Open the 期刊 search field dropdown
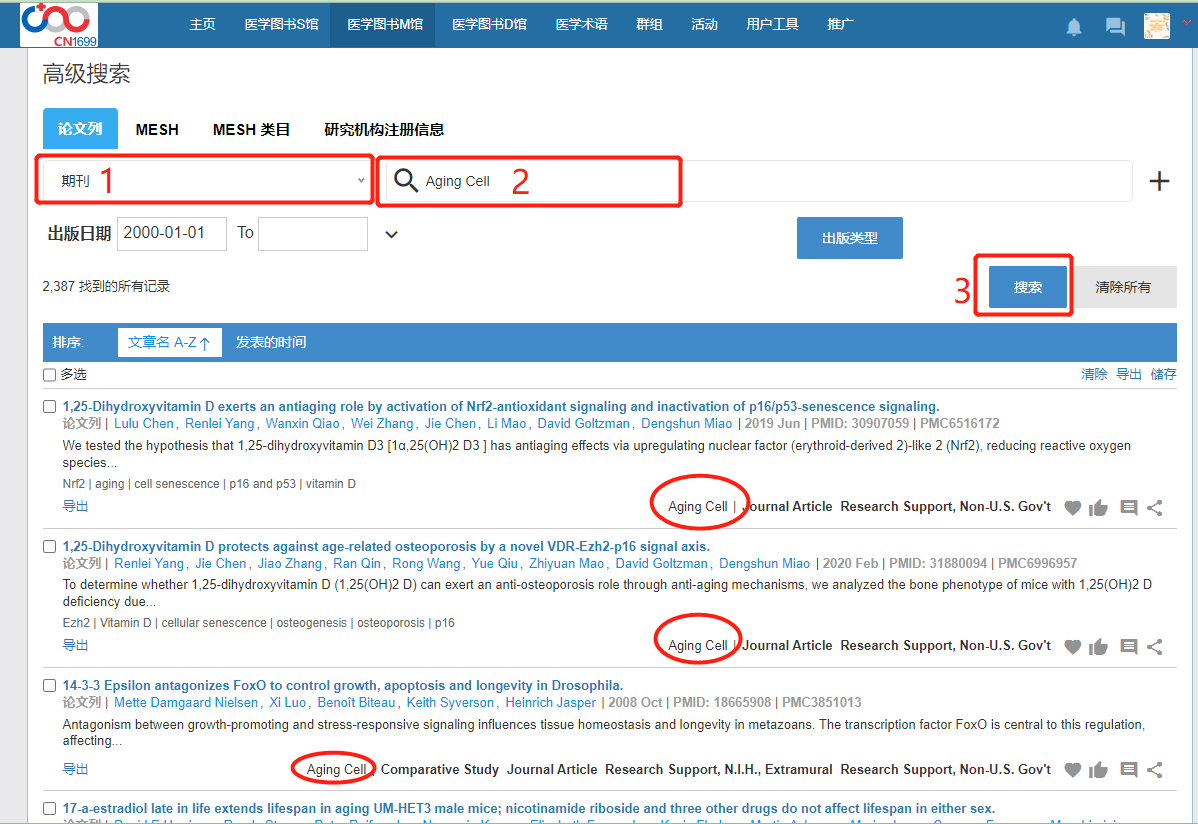This screenshot has width=1198, height=824. (205, 181)
